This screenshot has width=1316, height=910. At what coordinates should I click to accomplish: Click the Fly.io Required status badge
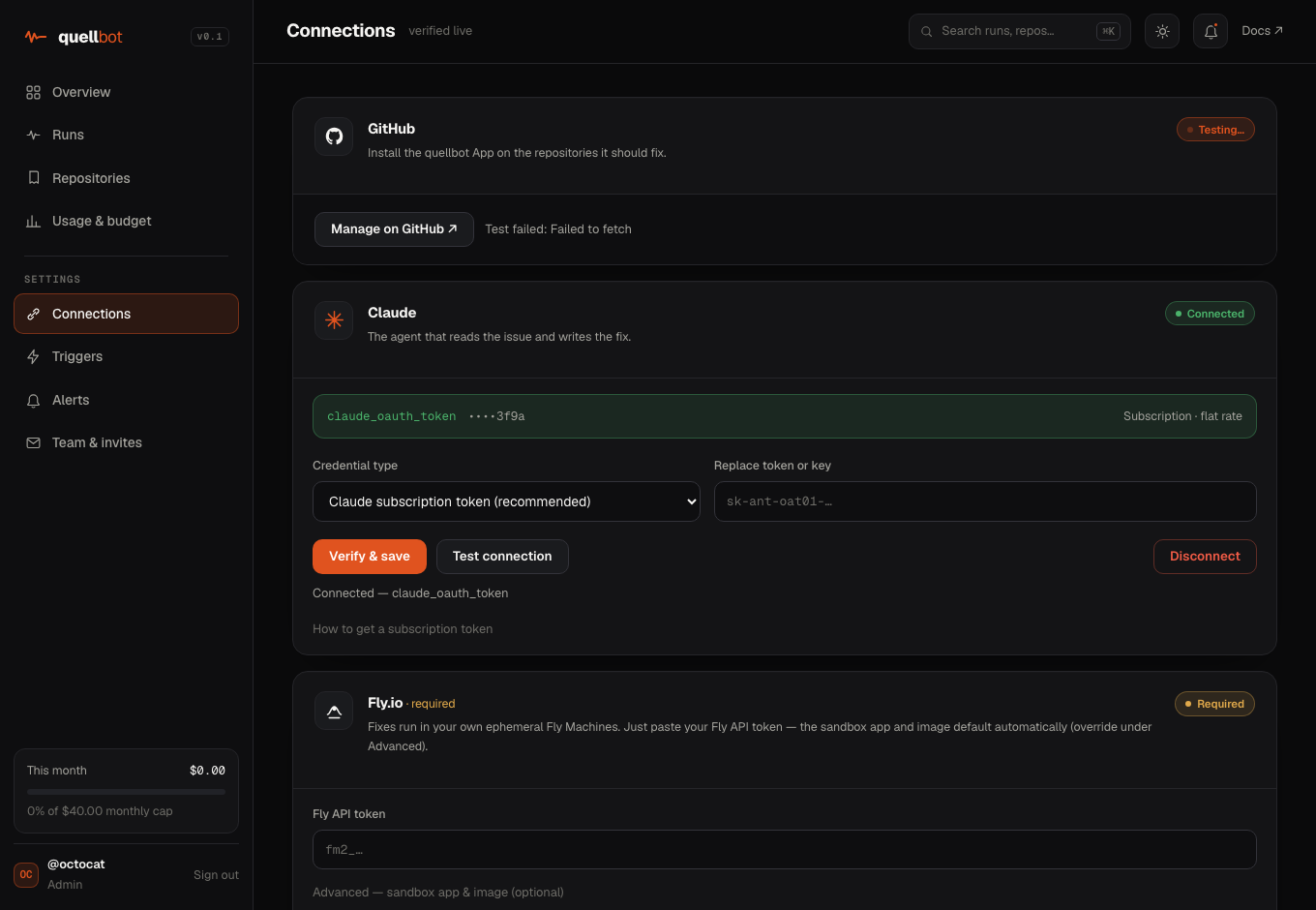click(1214, 704)
